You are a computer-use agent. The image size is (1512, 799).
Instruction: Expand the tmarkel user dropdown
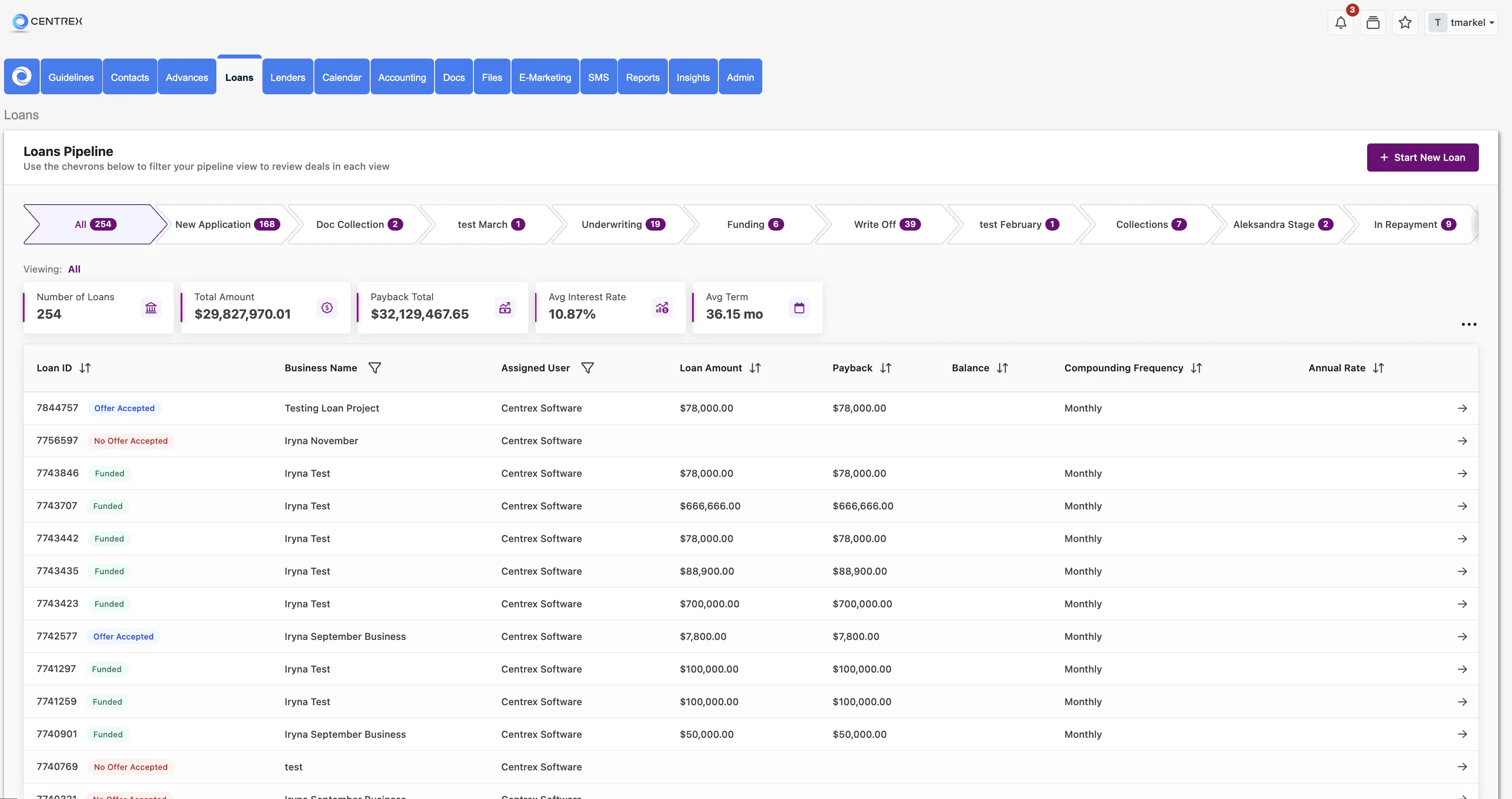click(x=1461, y=23)
